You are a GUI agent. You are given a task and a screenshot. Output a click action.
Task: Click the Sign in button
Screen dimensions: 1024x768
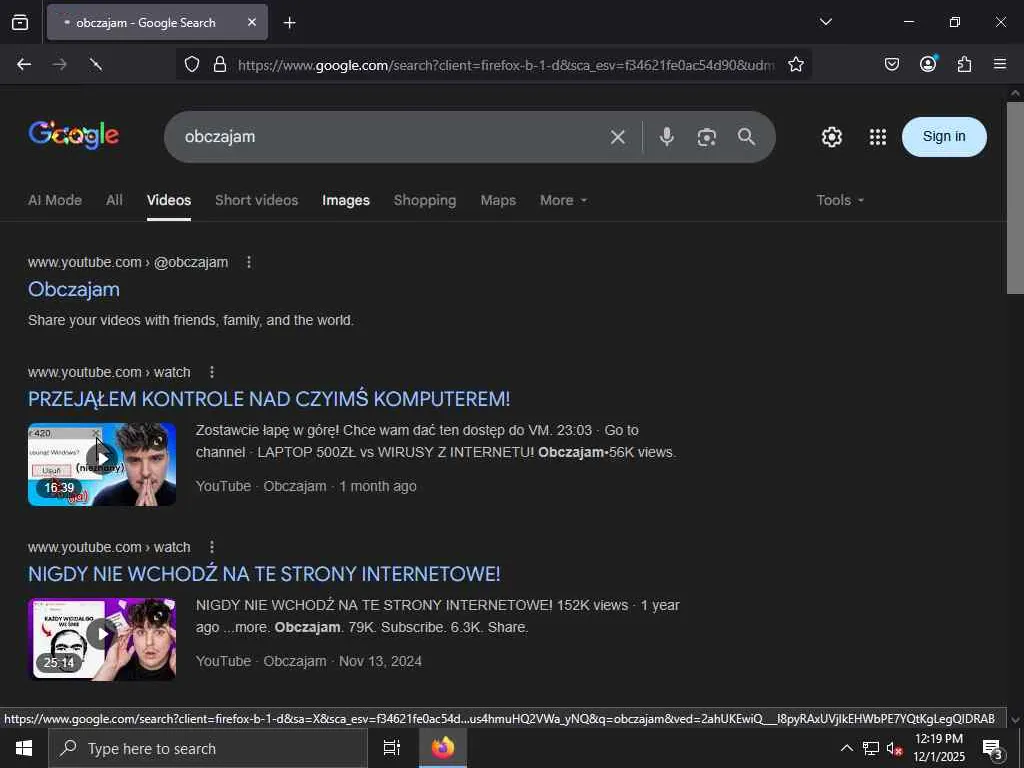click(x=944, y=136)
